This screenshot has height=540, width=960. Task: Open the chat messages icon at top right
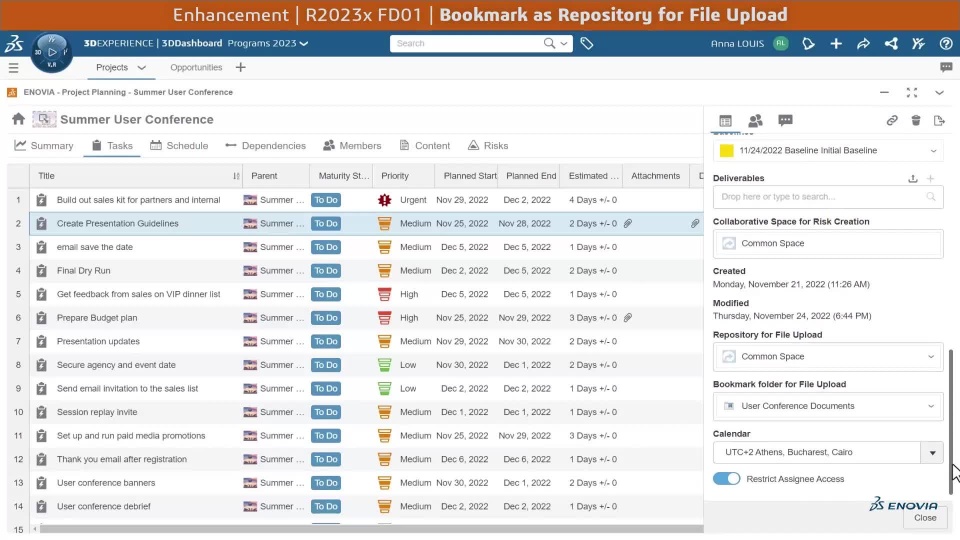pos(946,67)
